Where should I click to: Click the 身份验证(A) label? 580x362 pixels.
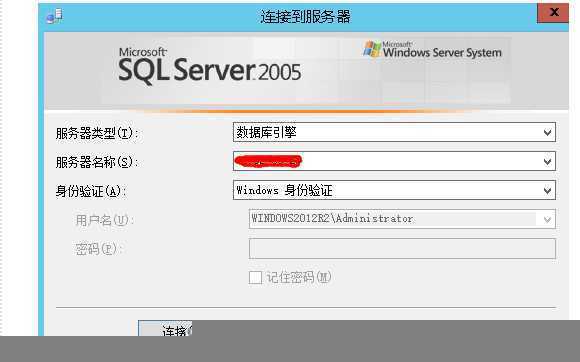pyautogui.click(x=91, y=191)
